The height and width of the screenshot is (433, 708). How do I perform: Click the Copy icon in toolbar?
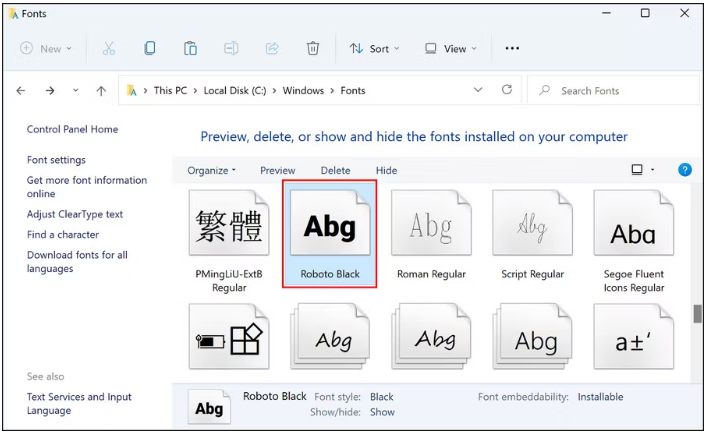tap(149, 48)
